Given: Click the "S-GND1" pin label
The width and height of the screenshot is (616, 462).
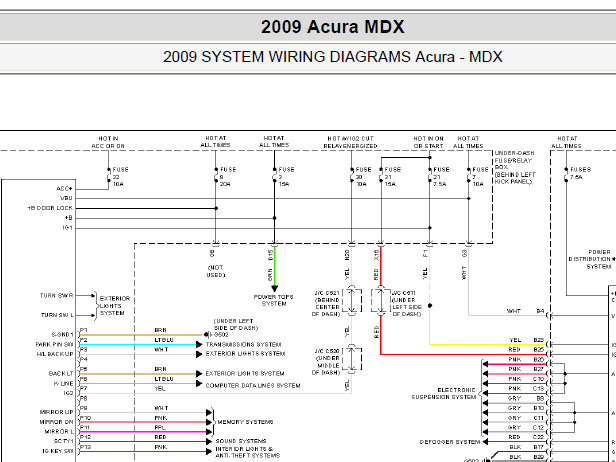Looking at the screenshot, I should click(62, 335).
